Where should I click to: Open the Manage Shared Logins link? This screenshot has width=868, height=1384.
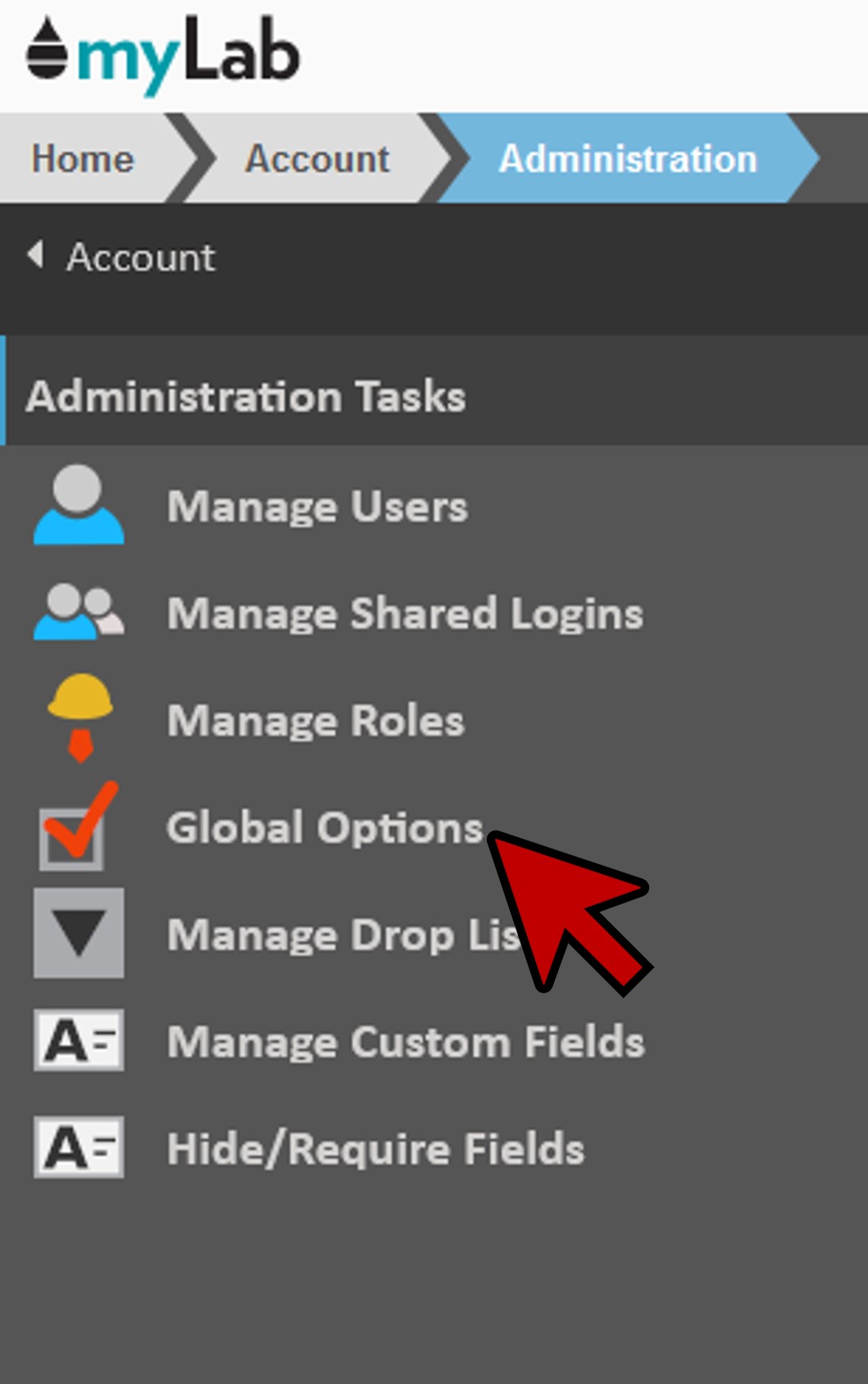click(405, 613)
